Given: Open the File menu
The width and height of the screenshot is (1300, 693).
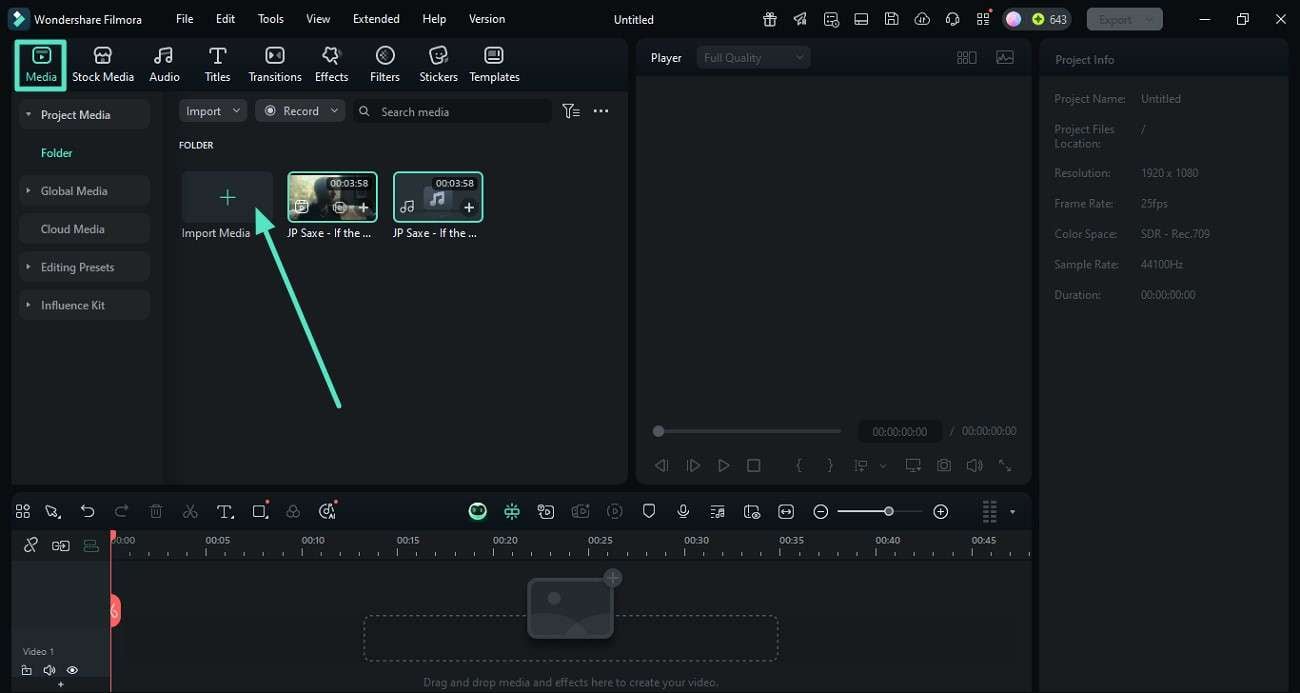Looking at the screenshot, I should (185, 19).
